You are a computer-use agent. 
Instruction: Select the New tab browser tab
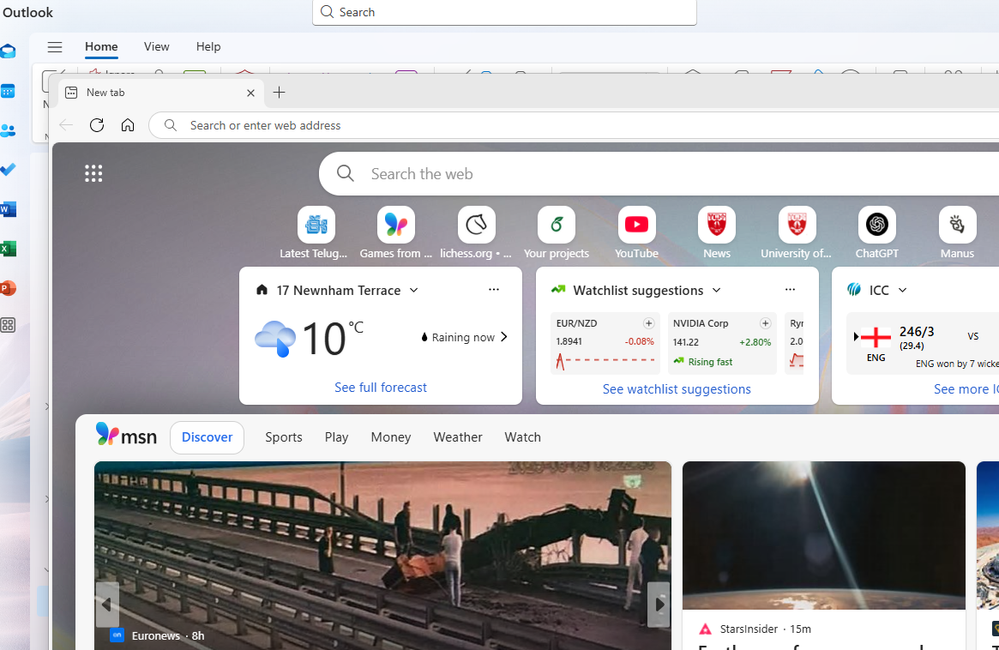pyautogui.click(x=160, y=92)
